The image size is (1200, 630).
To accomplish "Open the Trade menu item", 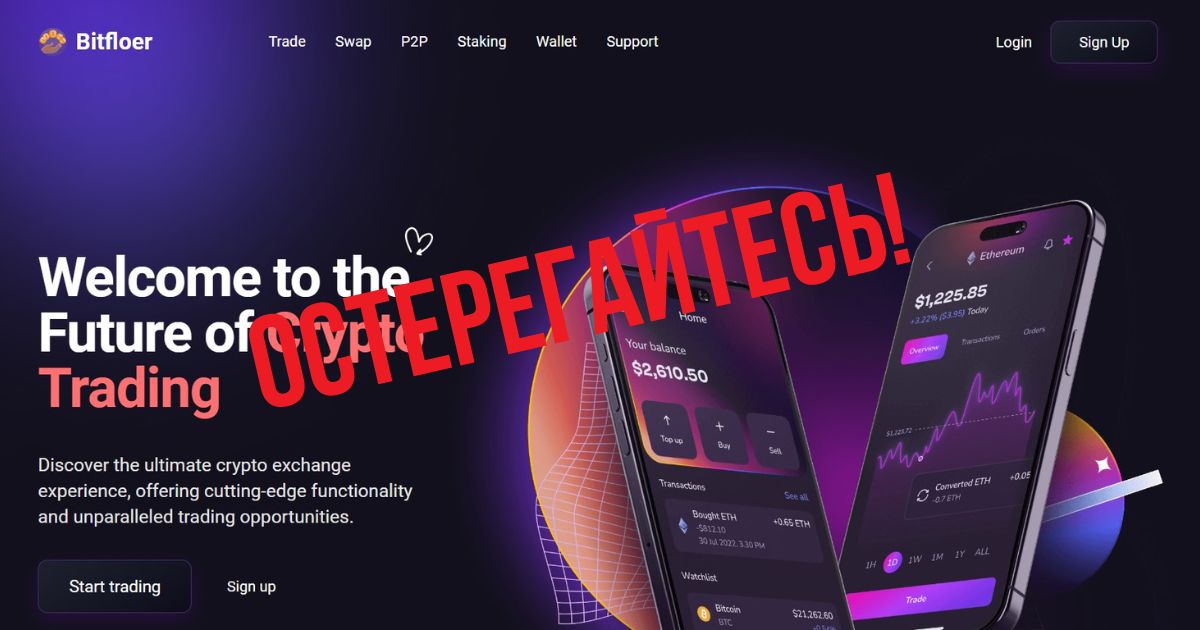I will click(287, 42).
